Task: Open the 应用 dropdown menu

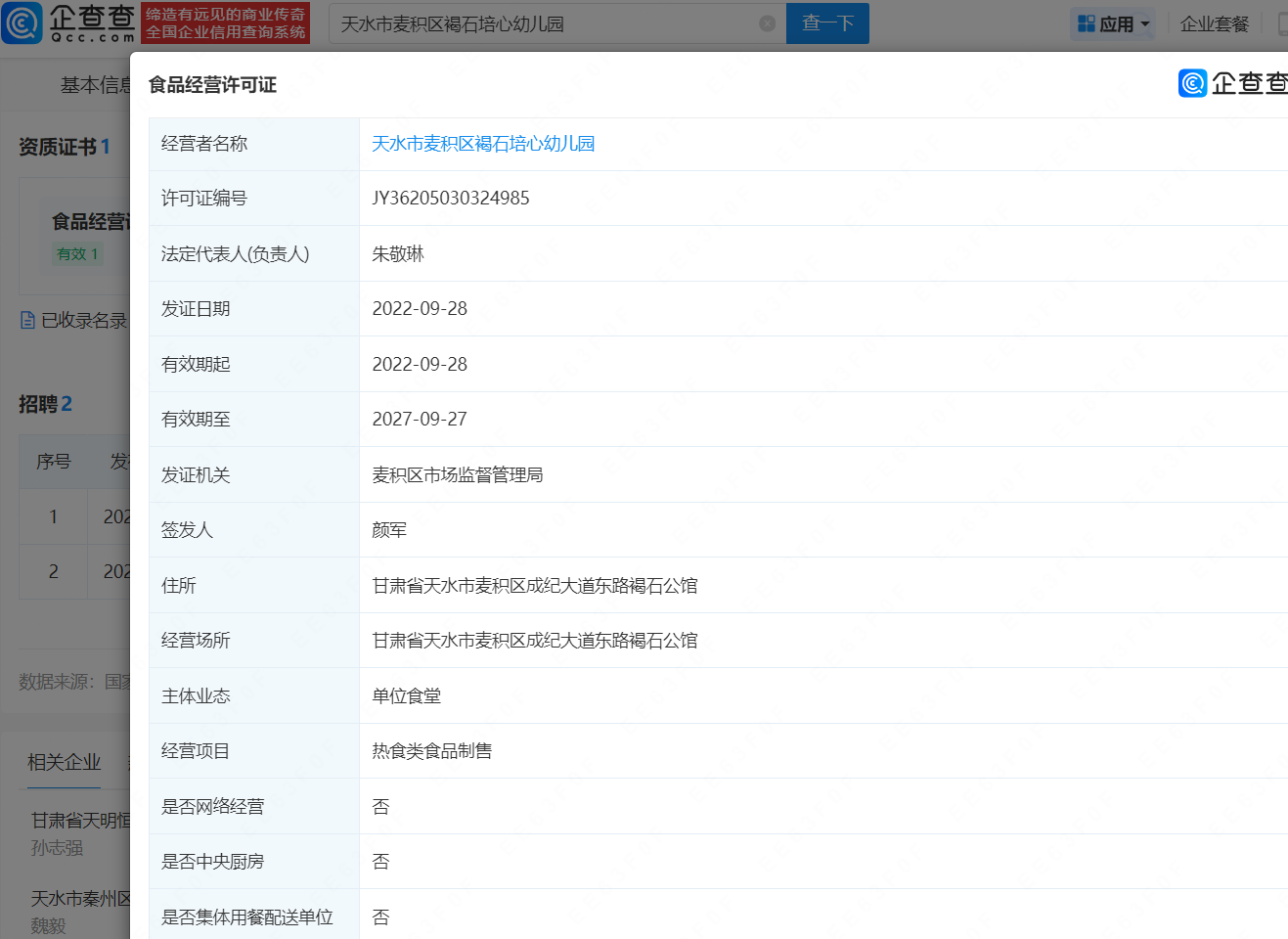Action: (1114, 23)
